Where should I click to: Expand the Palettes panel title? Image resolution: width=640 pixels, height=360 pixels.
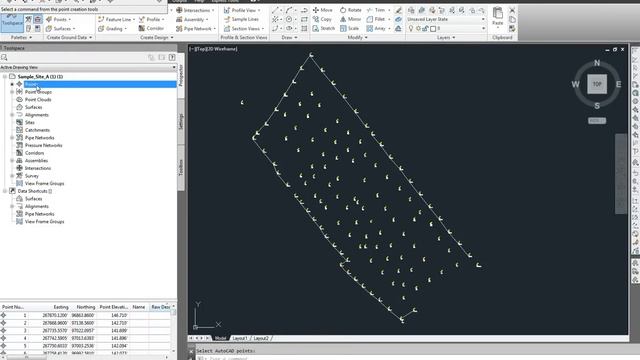tap(21, 38)
